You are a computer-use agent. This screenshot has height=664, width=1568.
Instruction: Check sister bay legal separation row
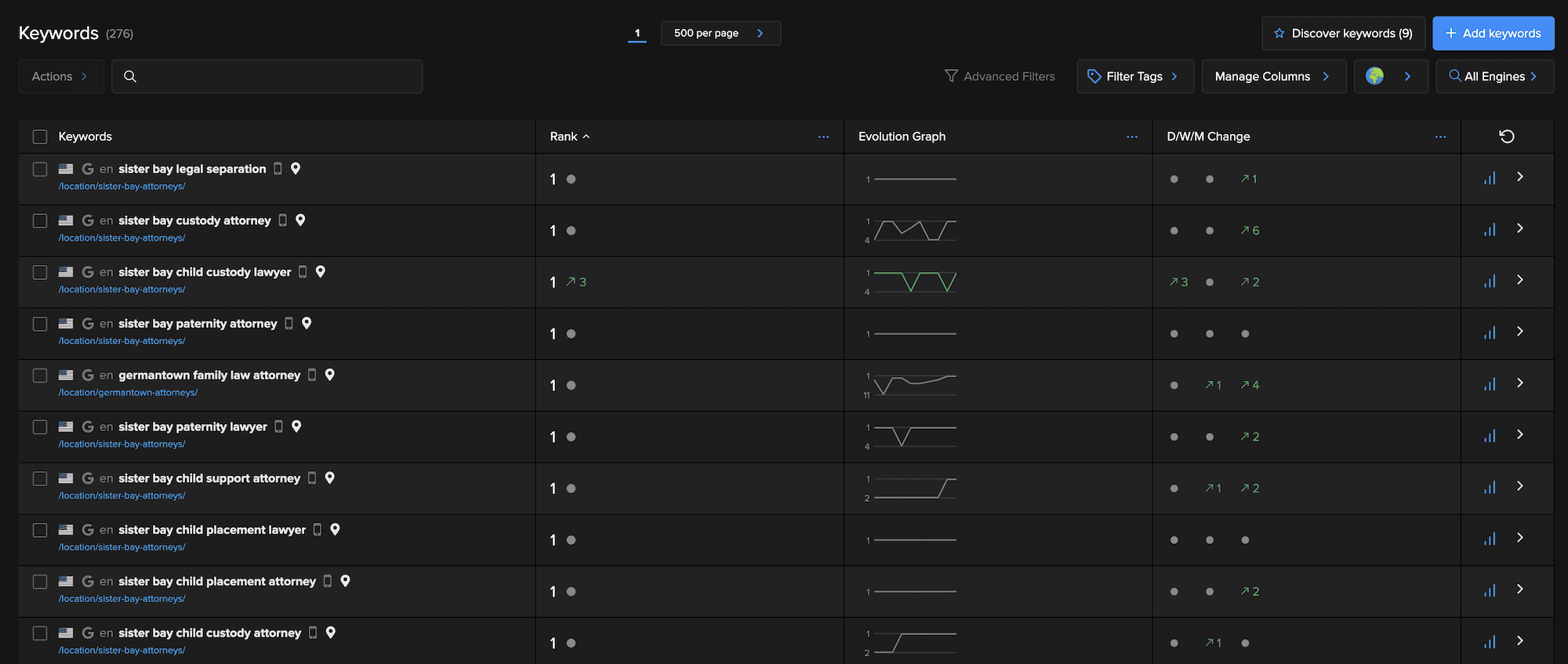pyautogui.click(x=40, y=169)
